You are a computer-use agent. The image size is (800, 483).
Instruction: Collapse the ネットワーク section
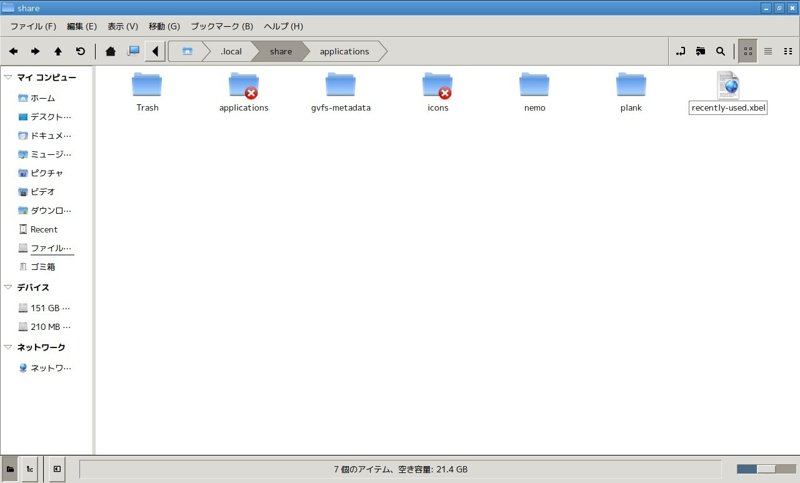(x=8, y=347)
